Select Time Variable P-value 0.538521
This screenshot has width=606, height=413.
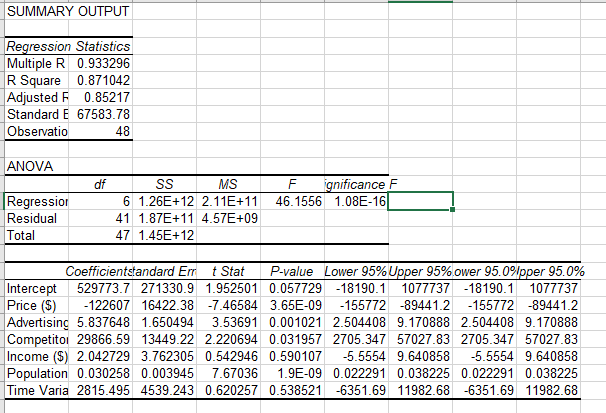point(293,390)
